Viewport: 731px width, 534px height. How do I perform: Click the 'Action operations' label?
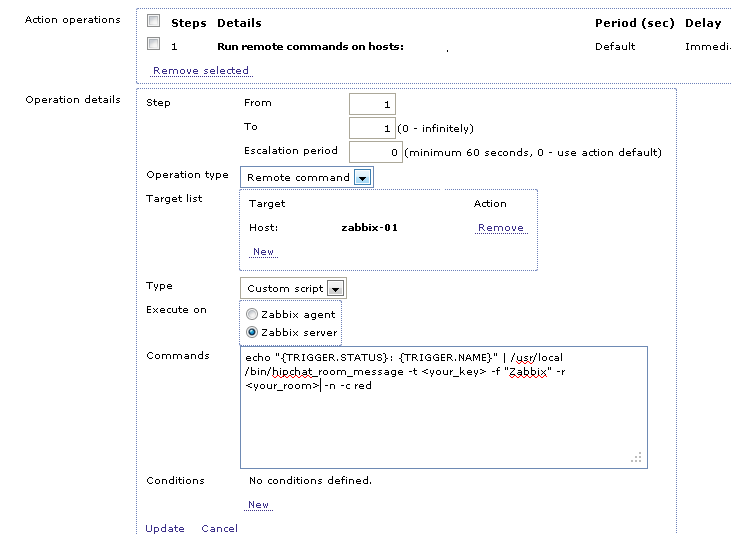coord(73,20)
